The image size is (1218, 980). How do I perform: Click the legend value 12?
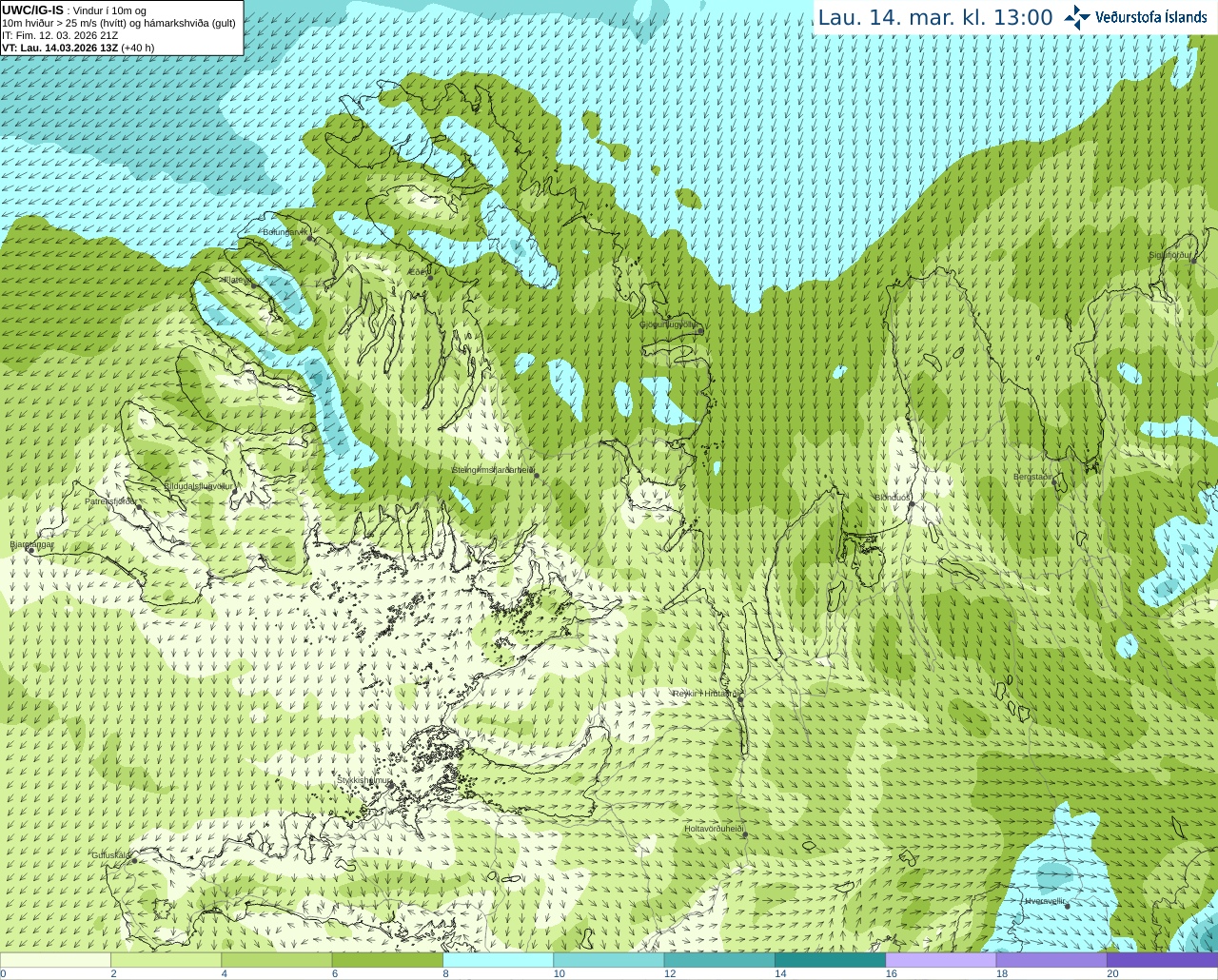click(670, 973)
